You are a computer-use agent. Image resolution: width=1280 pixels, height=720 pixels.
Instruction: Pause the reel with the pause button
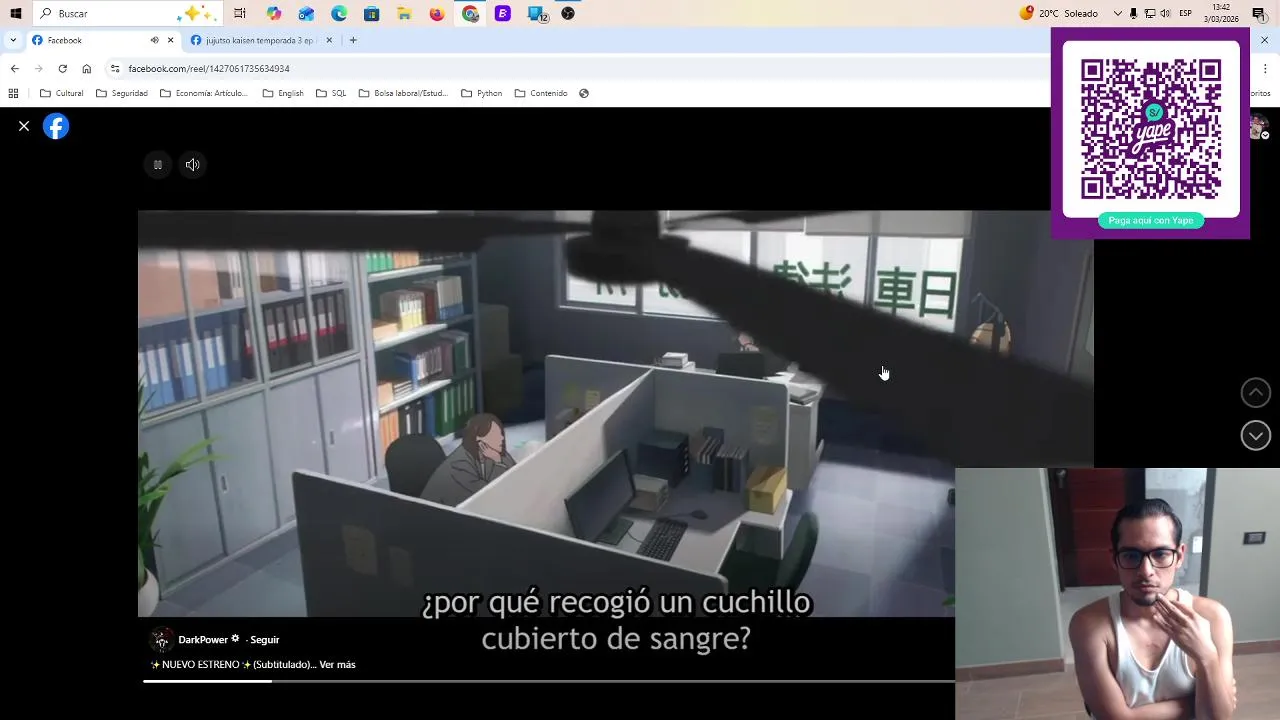click(x=157, y=165)
